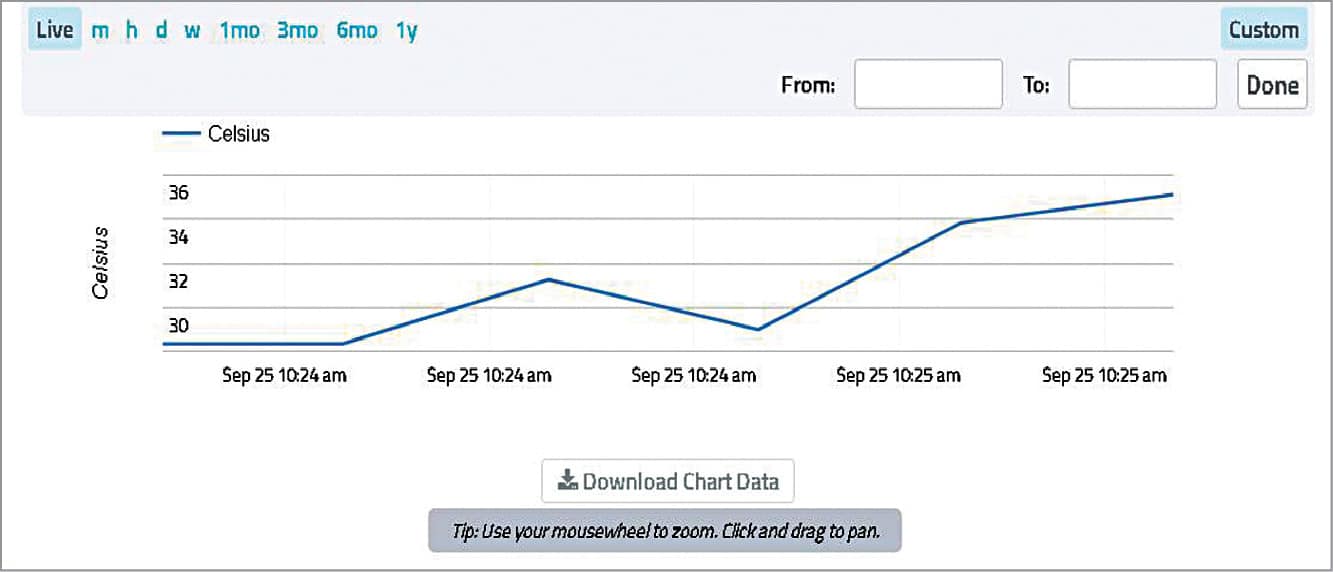Click the To: label text
Viewport: 1333px width, 572px height.
pos(1035,86)
